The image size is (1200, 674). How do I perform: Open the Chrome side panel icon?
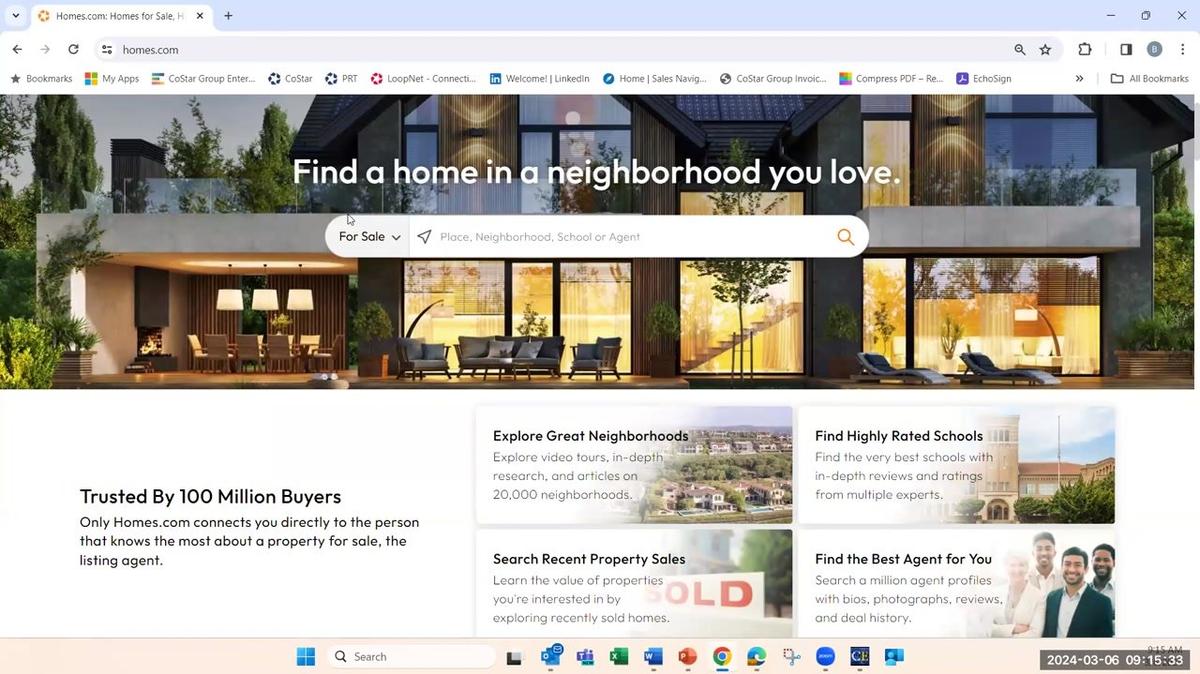(1126, 49)
